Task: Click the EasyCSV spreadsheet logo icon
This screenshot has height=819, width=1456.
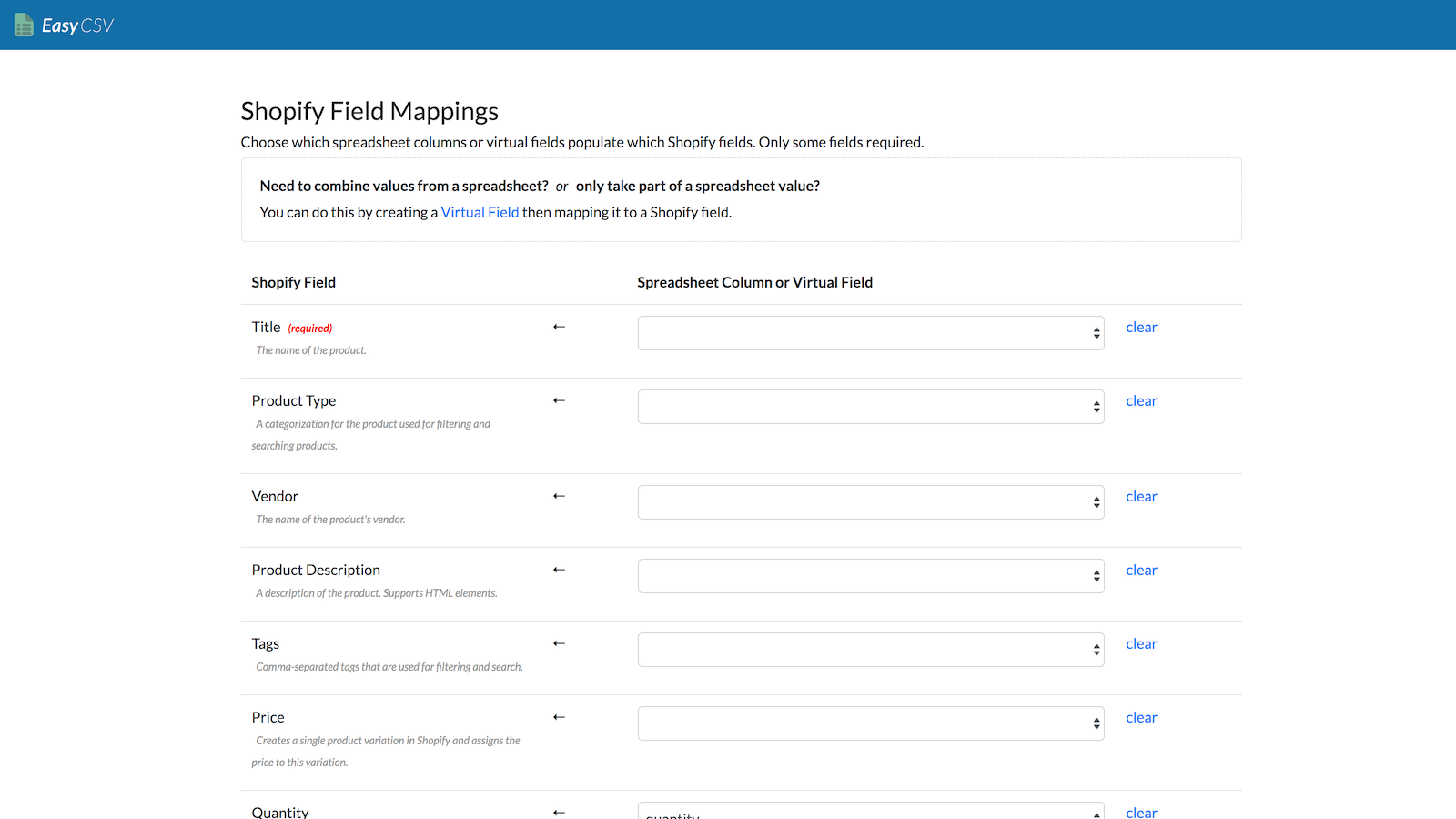Action: coord(24,25)
